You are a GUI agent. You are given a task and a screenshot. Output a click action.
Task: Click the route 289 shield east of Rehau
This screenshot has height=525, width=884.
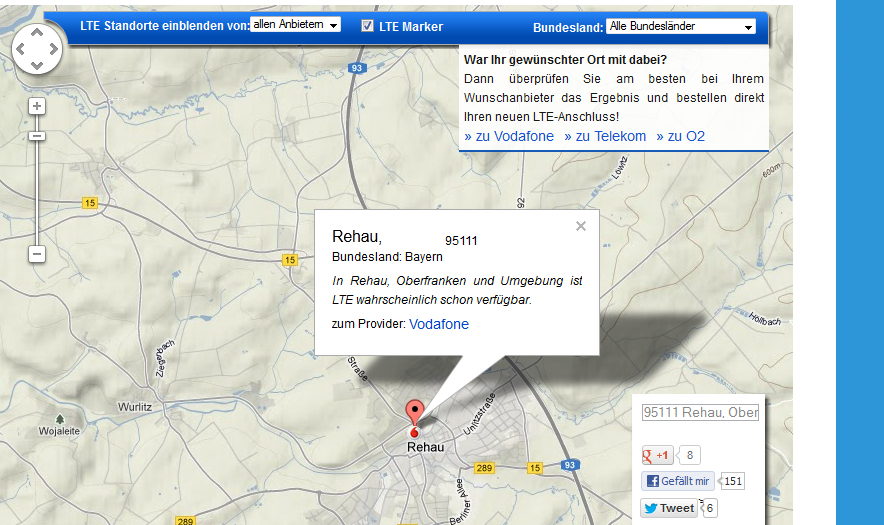tap(484, 468)
